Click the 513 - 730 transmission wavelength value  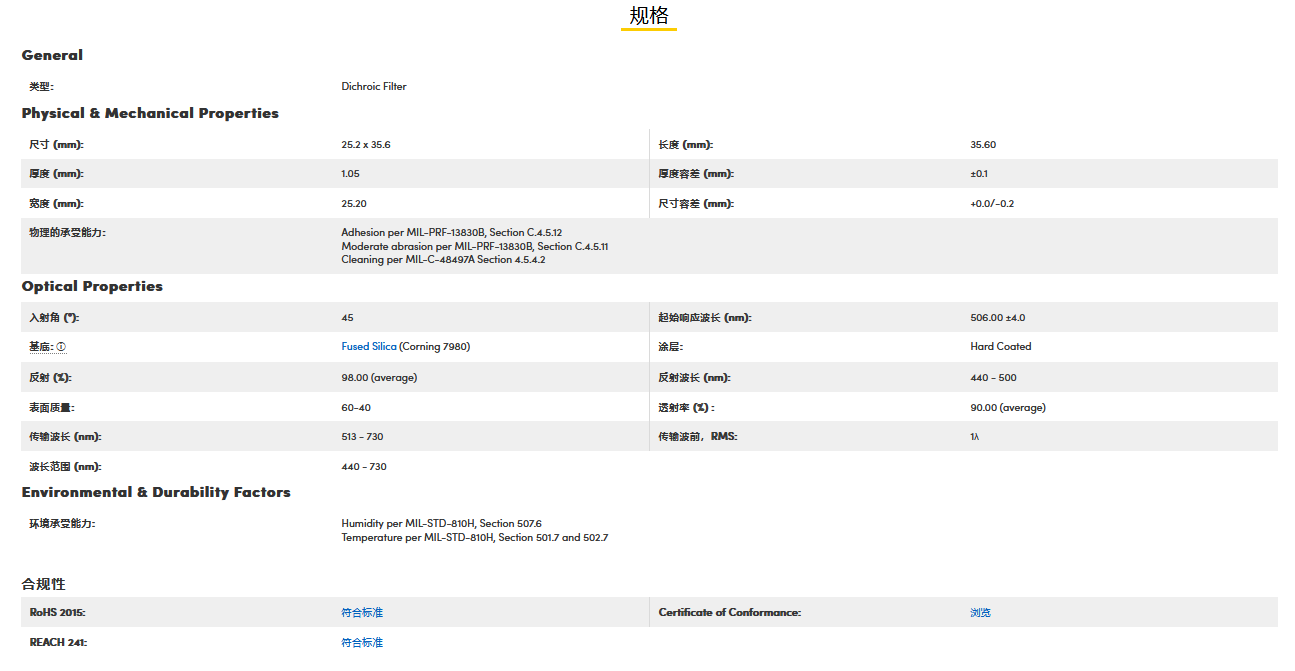(x=362, y=437)
